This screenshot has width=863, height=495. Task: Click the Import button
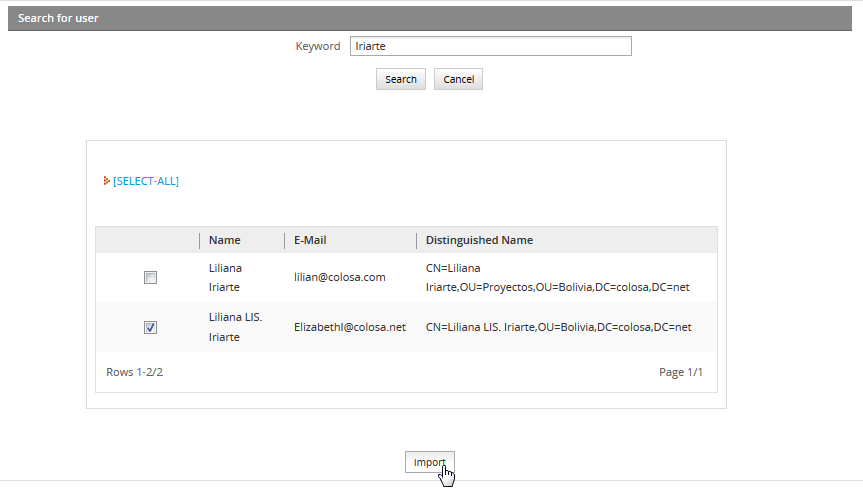click(x=429, y=462)
